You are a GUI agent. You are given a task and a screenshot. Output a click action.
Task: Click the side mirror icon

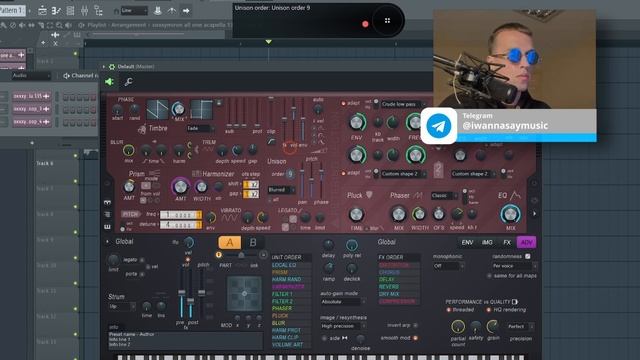tap(345, 338)
